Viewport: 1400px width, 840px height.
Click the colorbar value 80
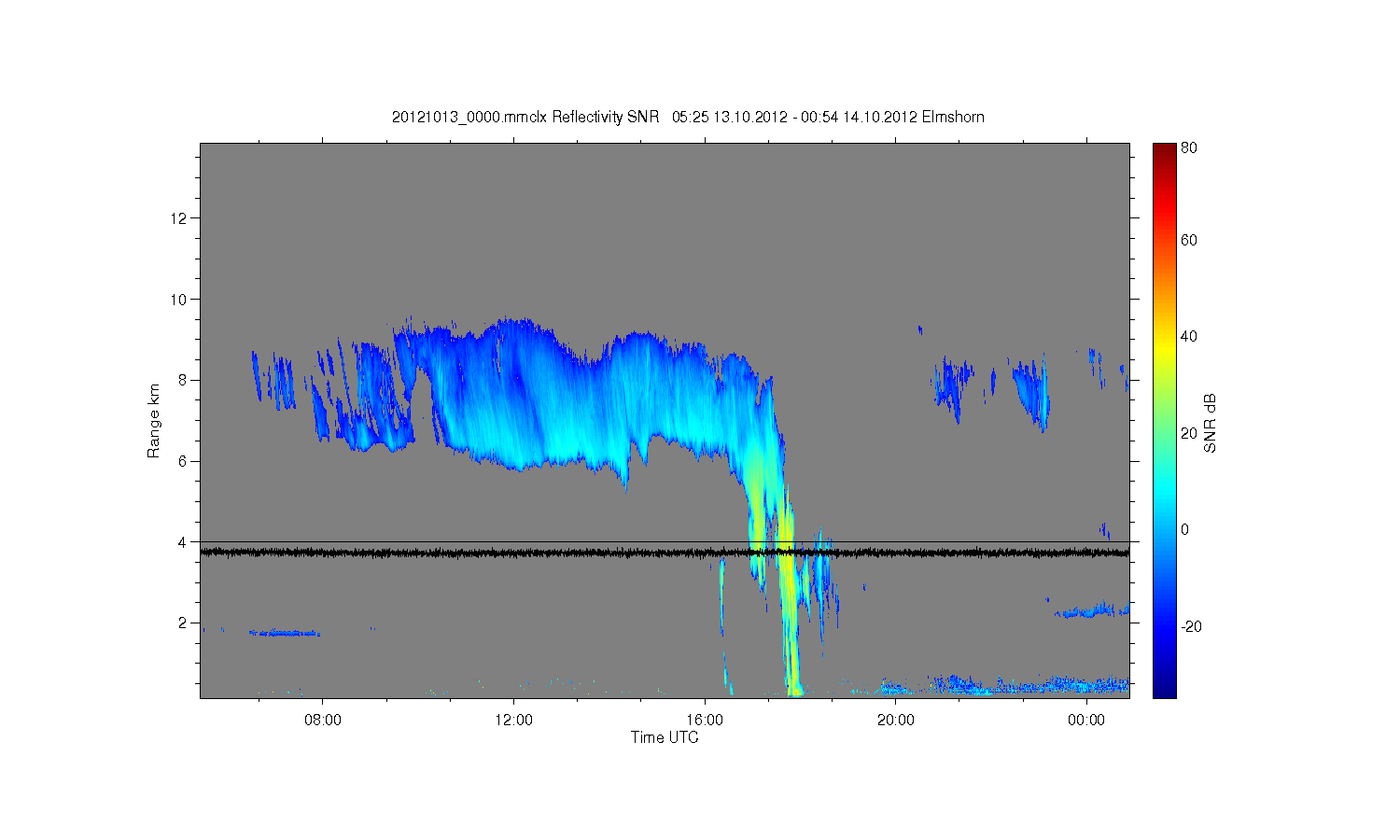point(1189,147)
